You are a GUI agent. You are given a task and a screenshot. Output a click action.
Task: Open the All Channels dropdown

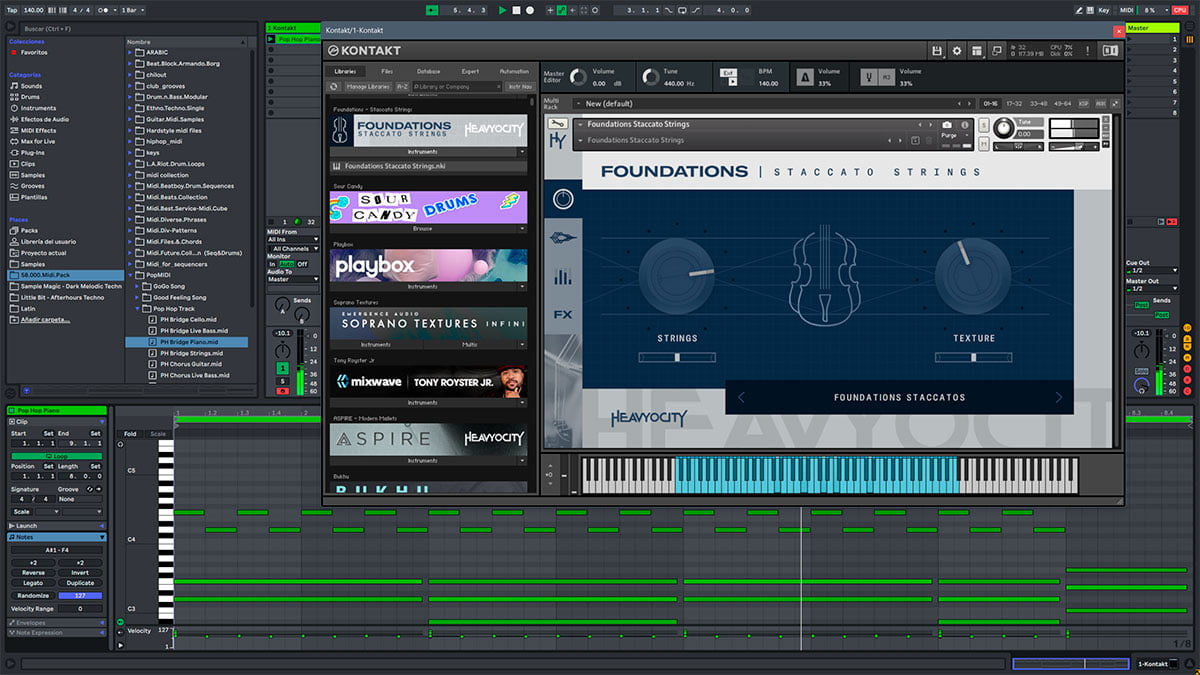click(x=293, y=248)
